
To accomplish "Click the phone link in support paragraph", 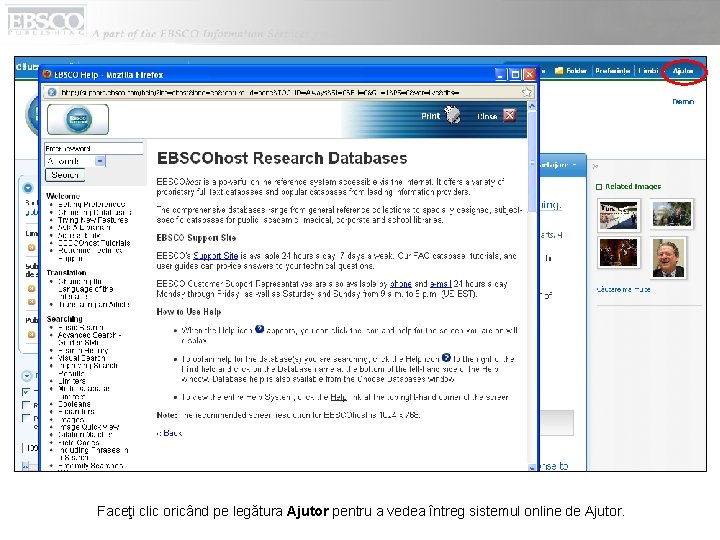I will click(400, 284).
